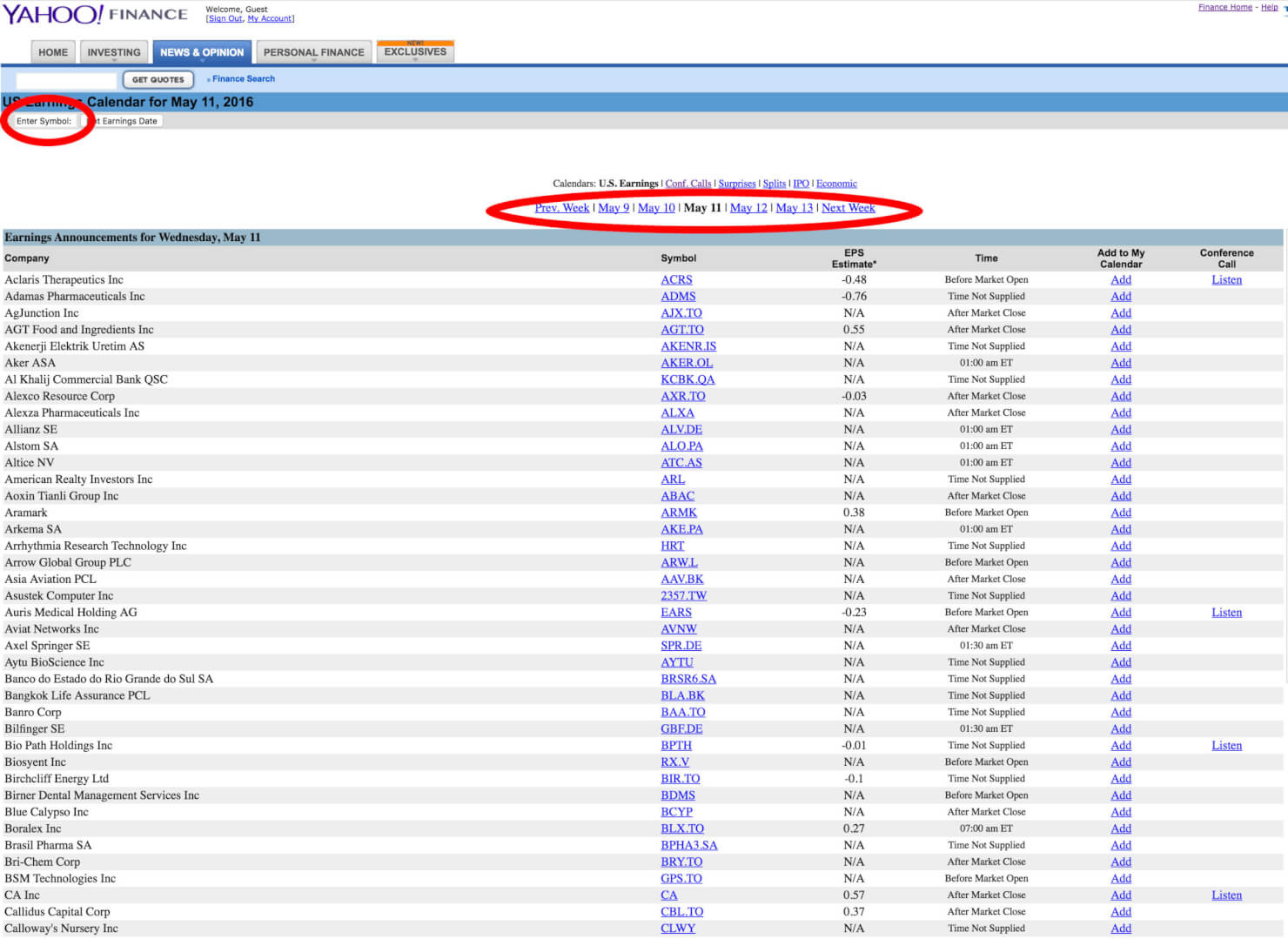Go to Next Week earnings
This screenshot has height=939, width=1288.
click(x=849, y=208)
